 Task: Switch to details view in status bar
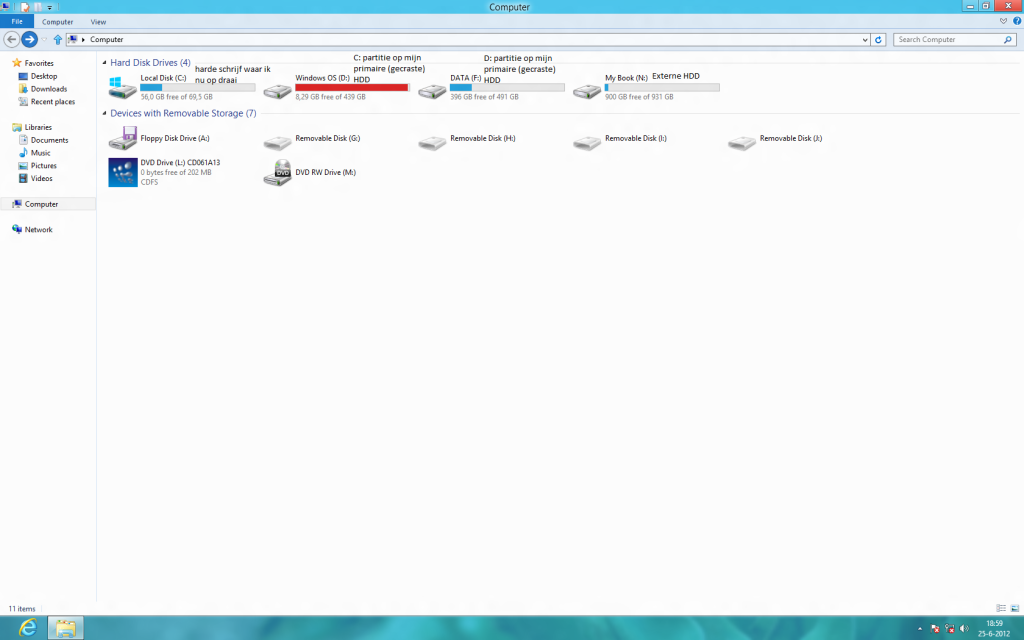(x=1001, y=608)
